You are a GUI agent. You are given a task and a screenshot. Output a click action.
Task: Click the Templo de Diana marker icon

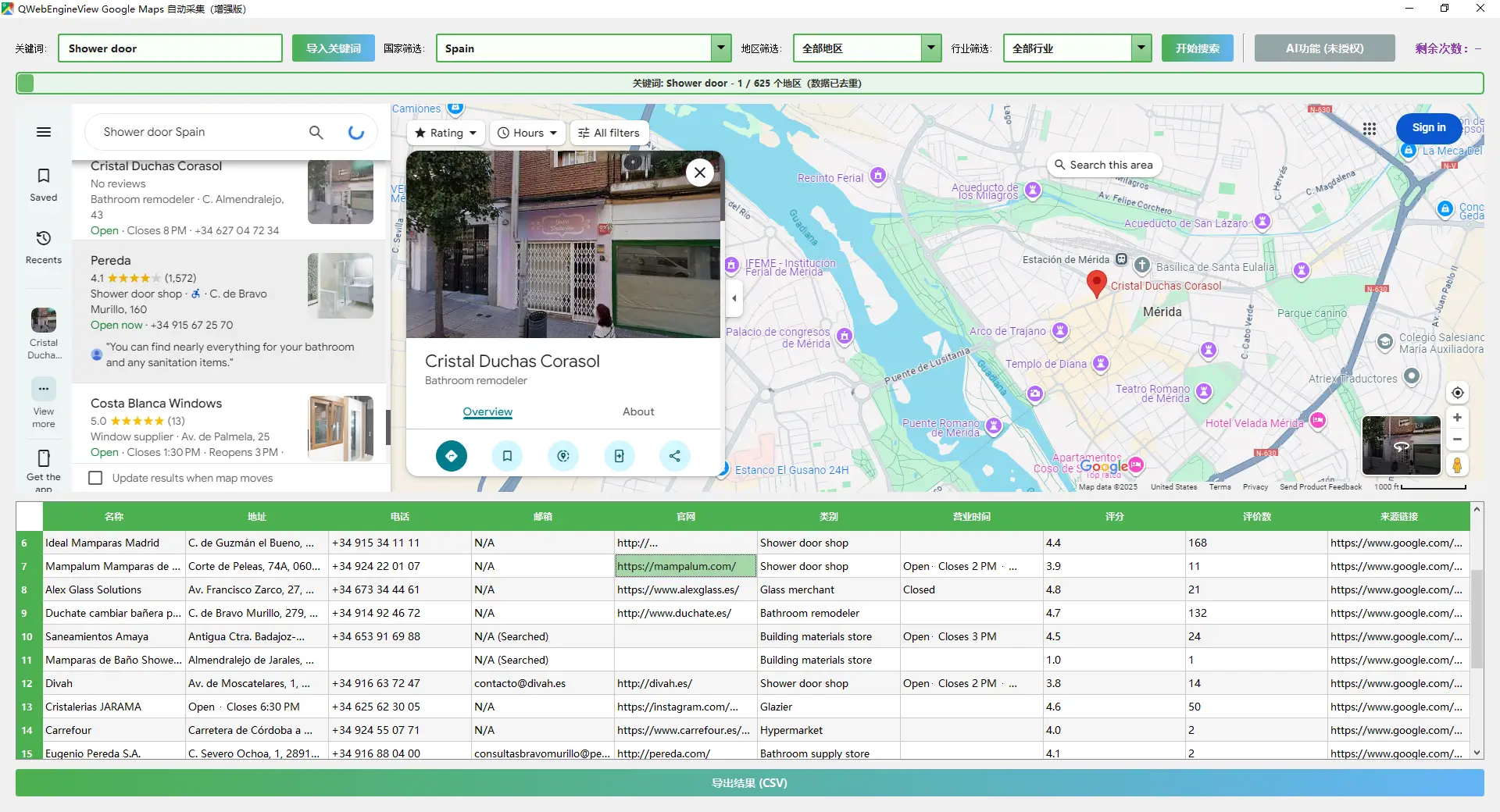1101,363
